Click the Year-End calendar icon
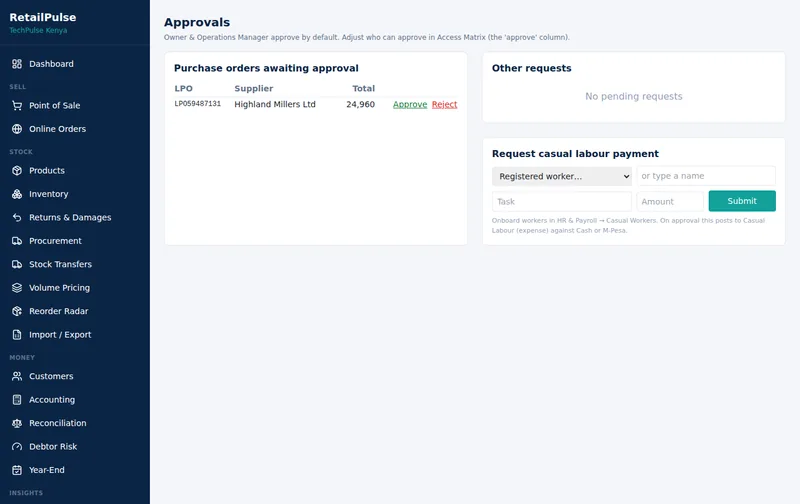800x504 pixels. point(17,470)
